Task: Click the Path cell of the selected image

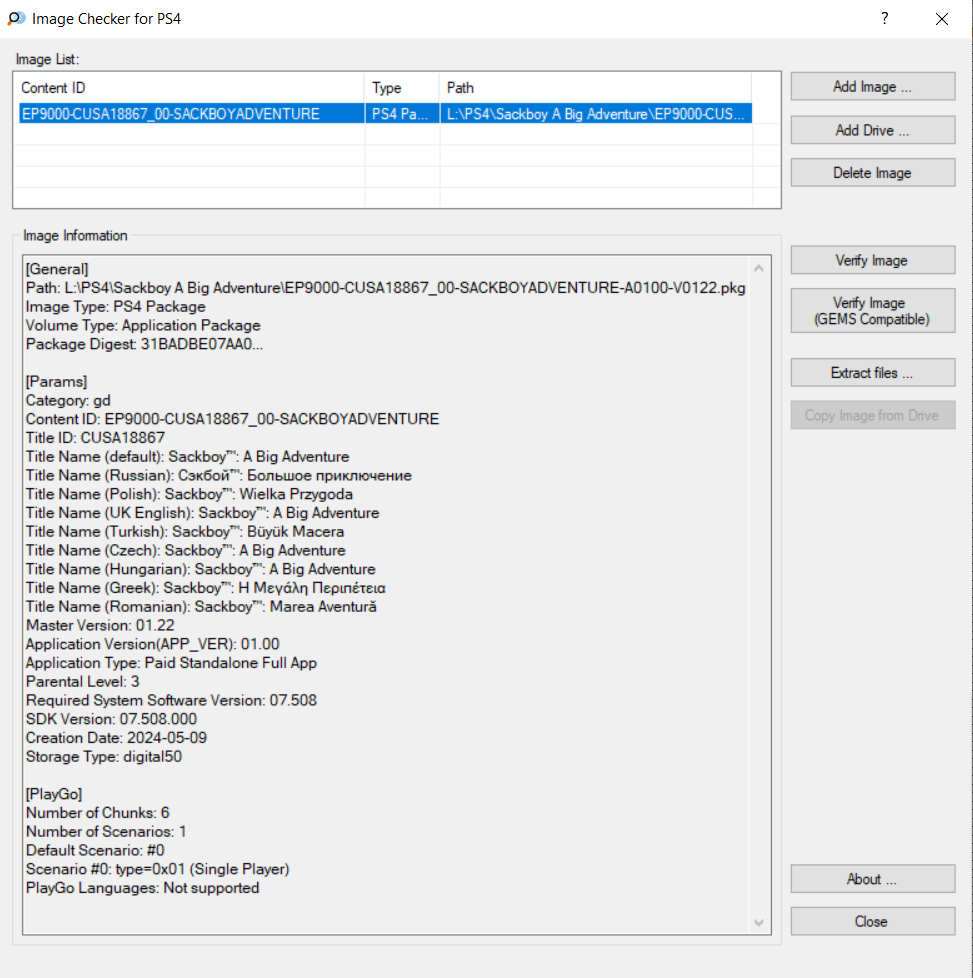Action: [x=595, y=114]
